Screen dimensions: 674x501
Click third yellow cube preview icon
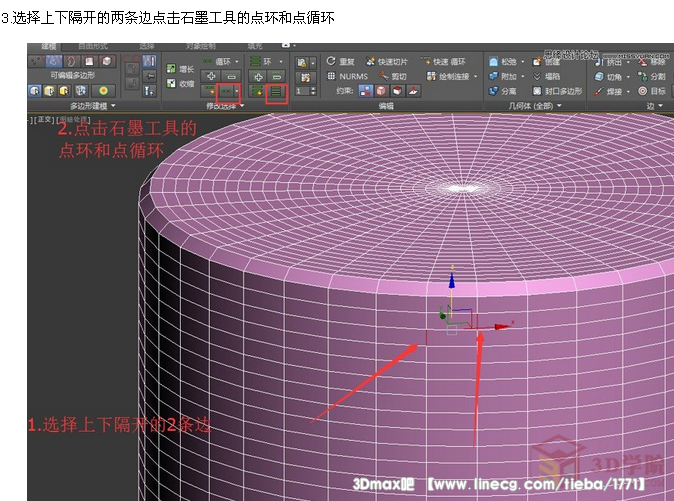coord(64,91)
